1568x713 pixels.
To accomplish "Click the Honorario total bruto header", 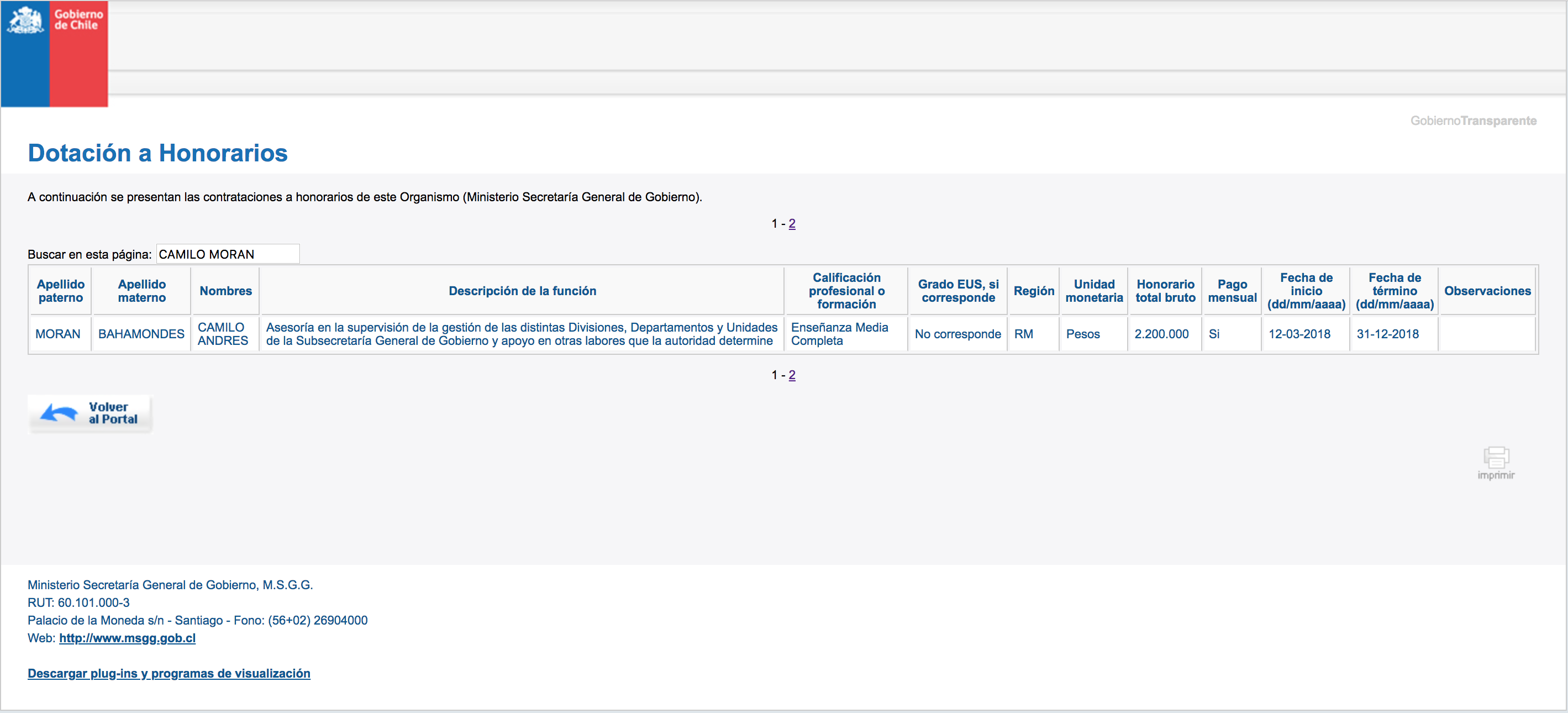I will pos(1165,291).
